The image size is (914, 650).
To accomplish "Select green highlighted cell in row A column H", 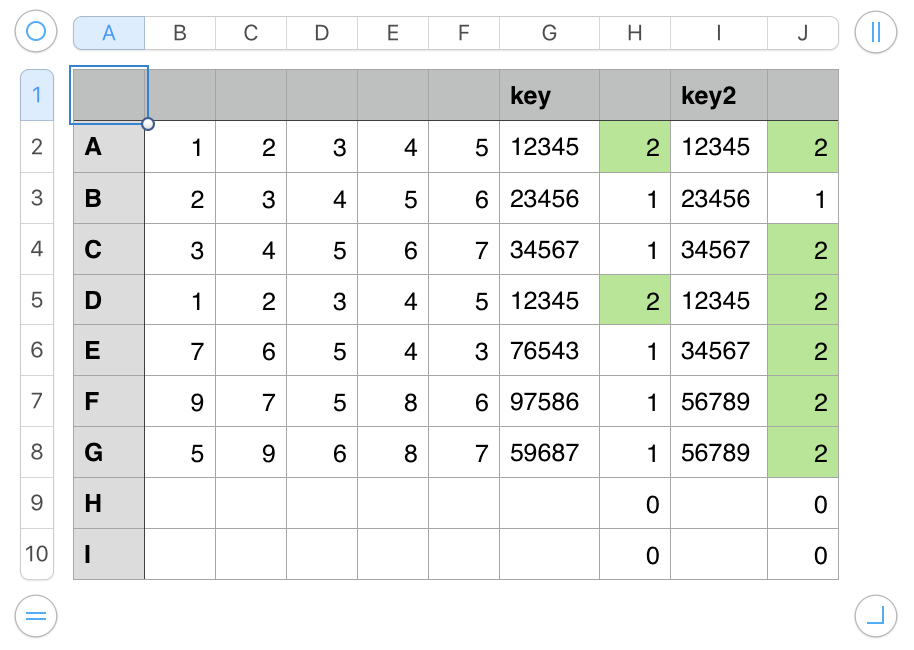I will tap(634, 148).
